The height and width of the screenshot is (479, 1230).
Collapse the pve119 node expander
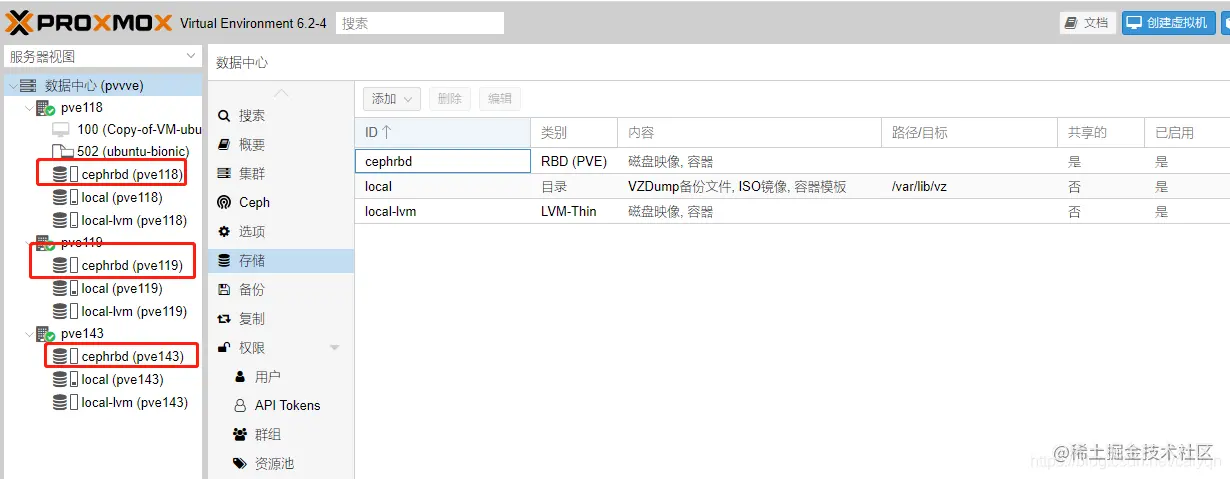point(28,243)
